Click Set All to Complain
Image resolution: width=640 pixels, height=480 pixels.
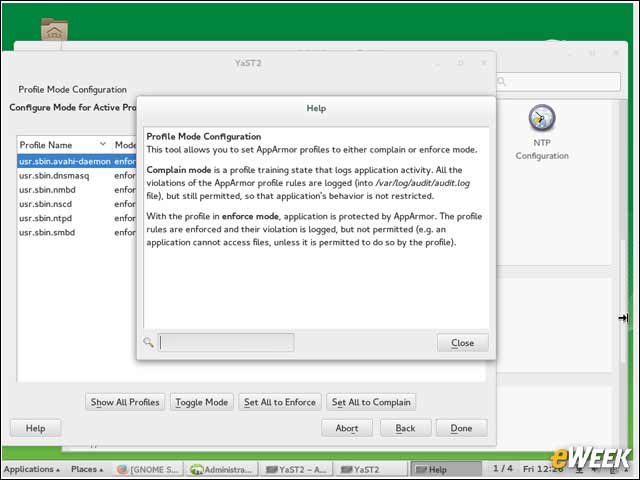tap(371, 402)
